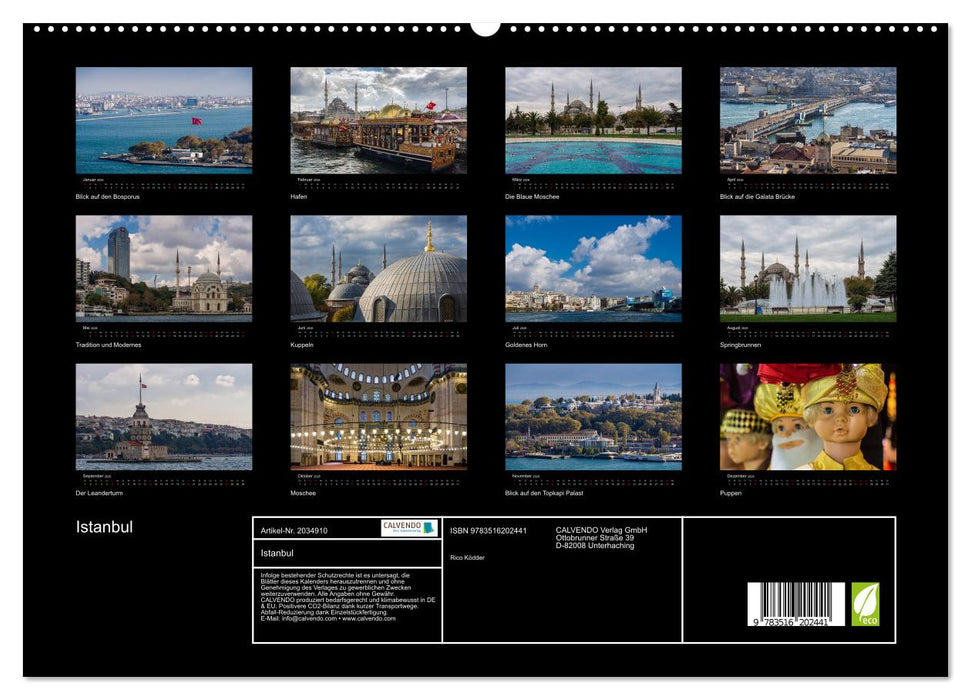Open the Springbrunnen fountain thumbnail

pos(807,268)
